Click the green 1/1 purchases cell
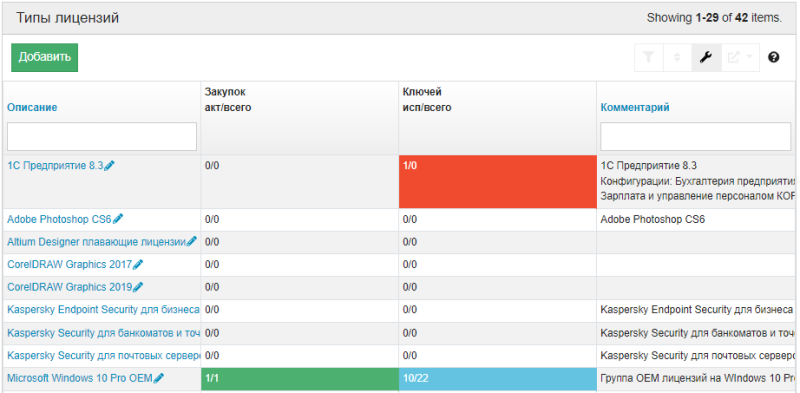 [300, 379]
